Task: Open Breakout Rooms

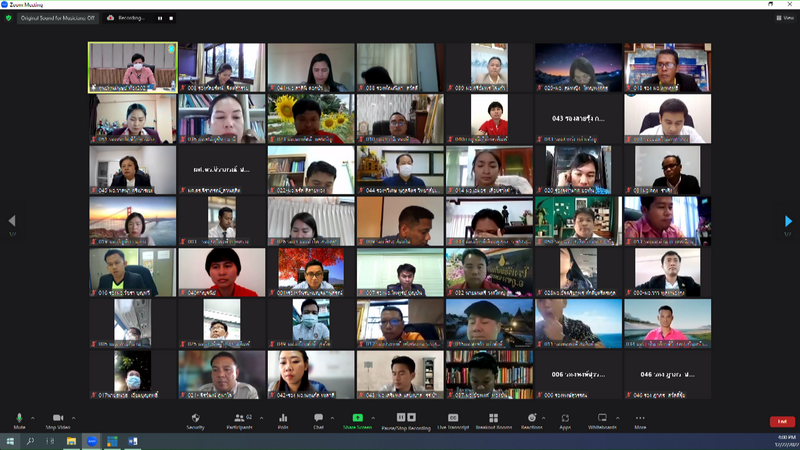Action: click(x=494, y=418)
